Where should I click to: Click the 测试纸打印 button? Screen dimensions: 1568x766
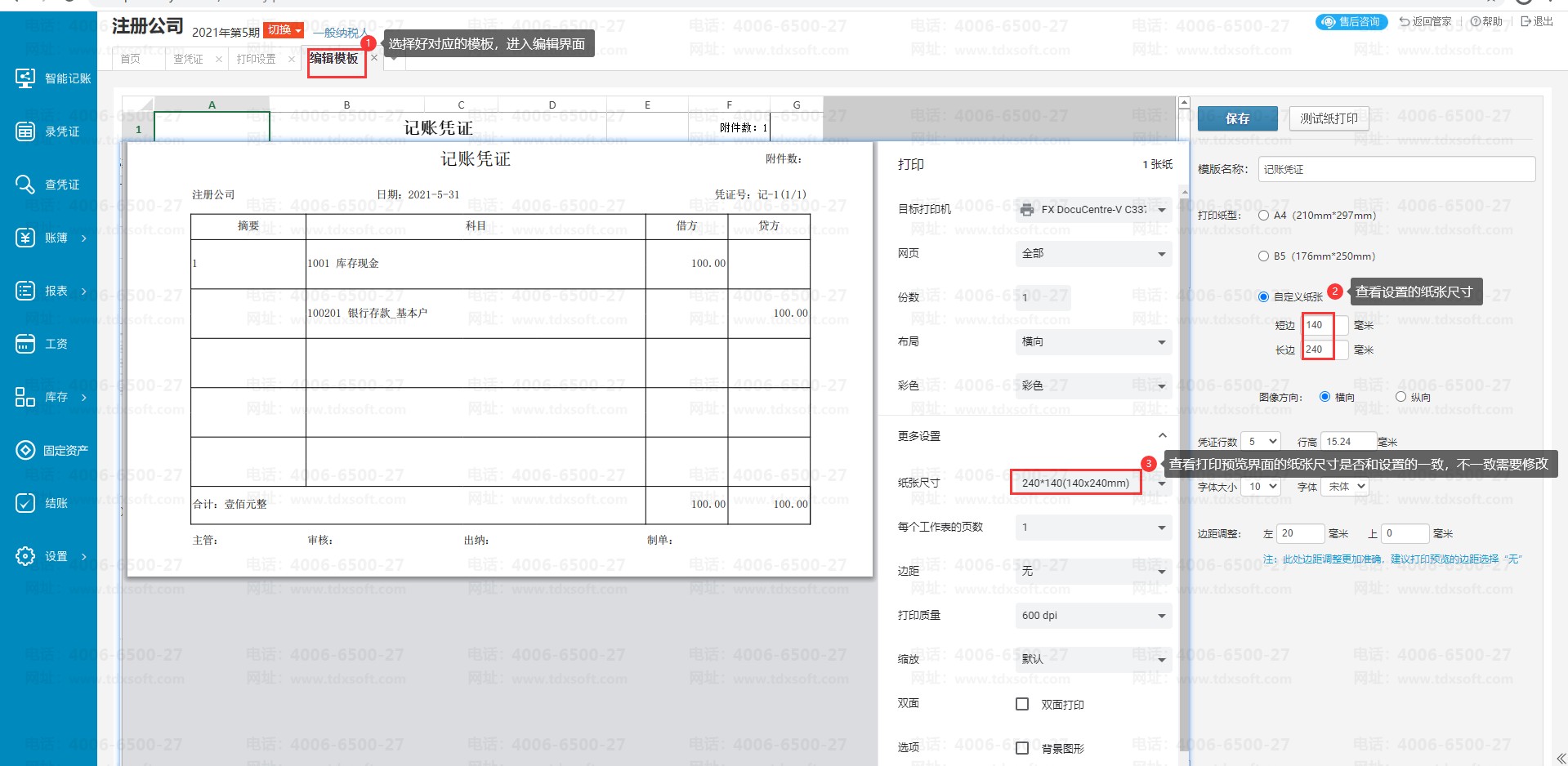click(1329, 118)
